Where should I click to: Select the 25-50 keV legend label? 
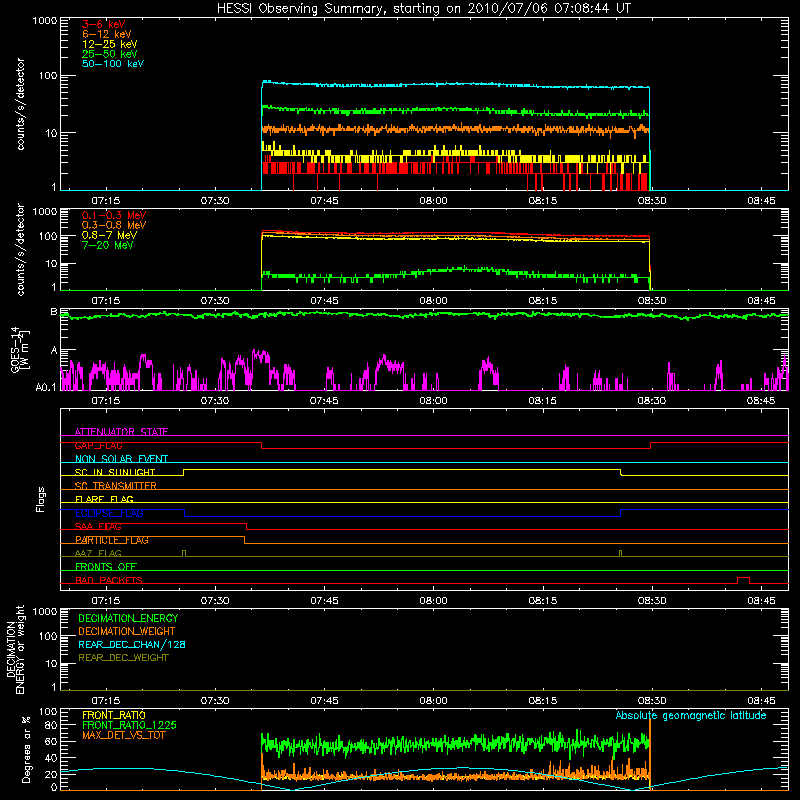click(x=110, y=54)
